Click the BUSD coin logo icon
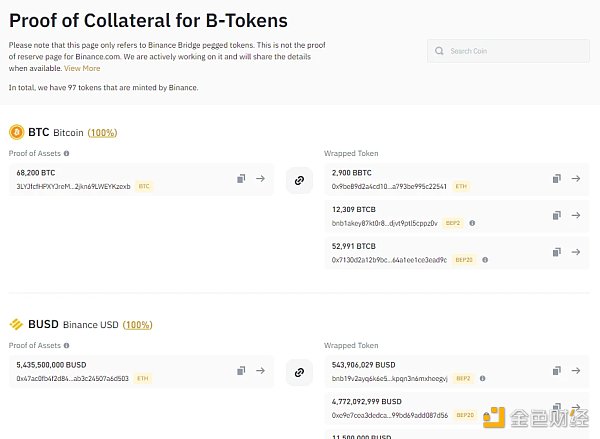600x439 pixels. click(16, 325)
